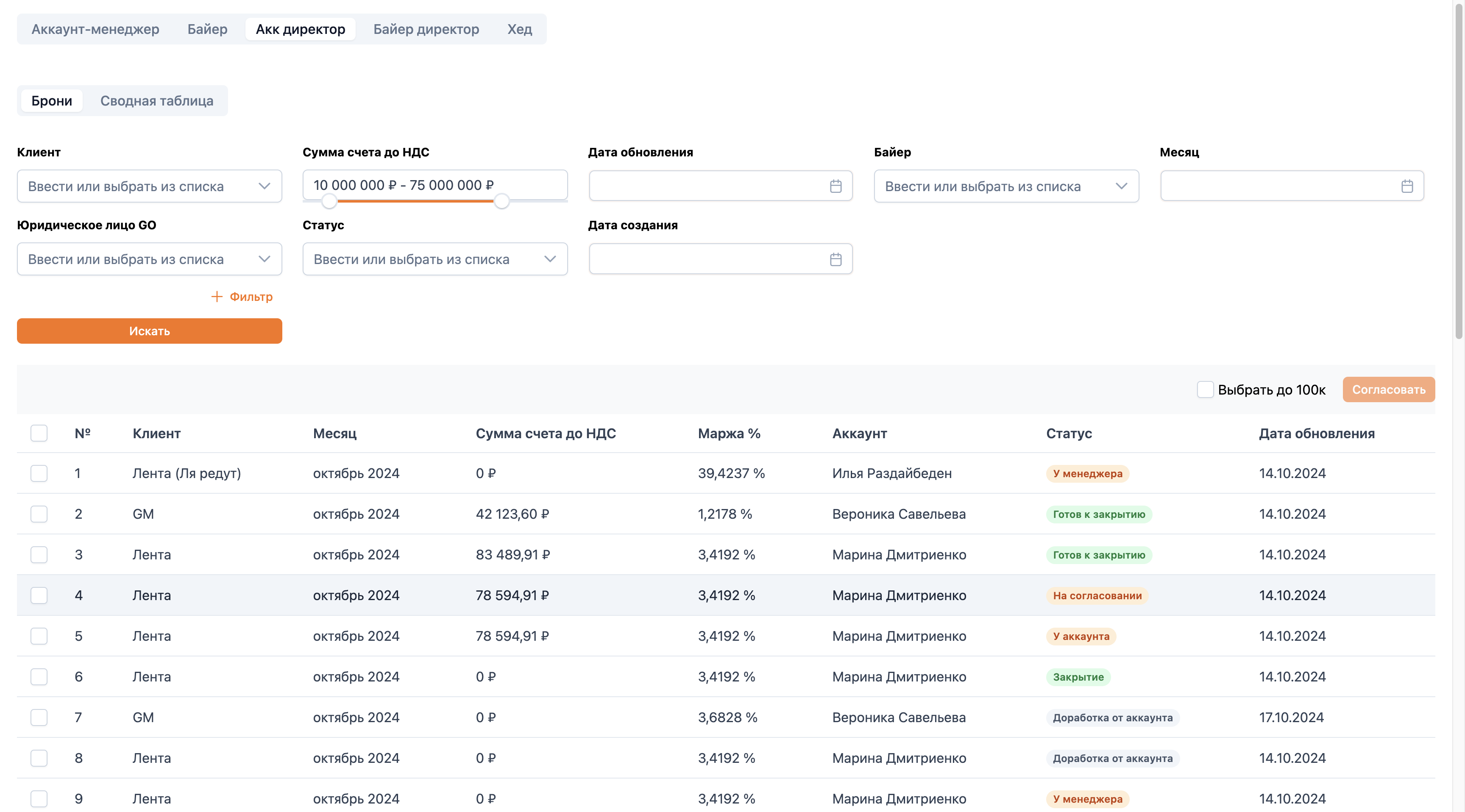Click the plus icon next to Фильтр
Viewport: 1465px width, 812px height.
pos(217,296)
